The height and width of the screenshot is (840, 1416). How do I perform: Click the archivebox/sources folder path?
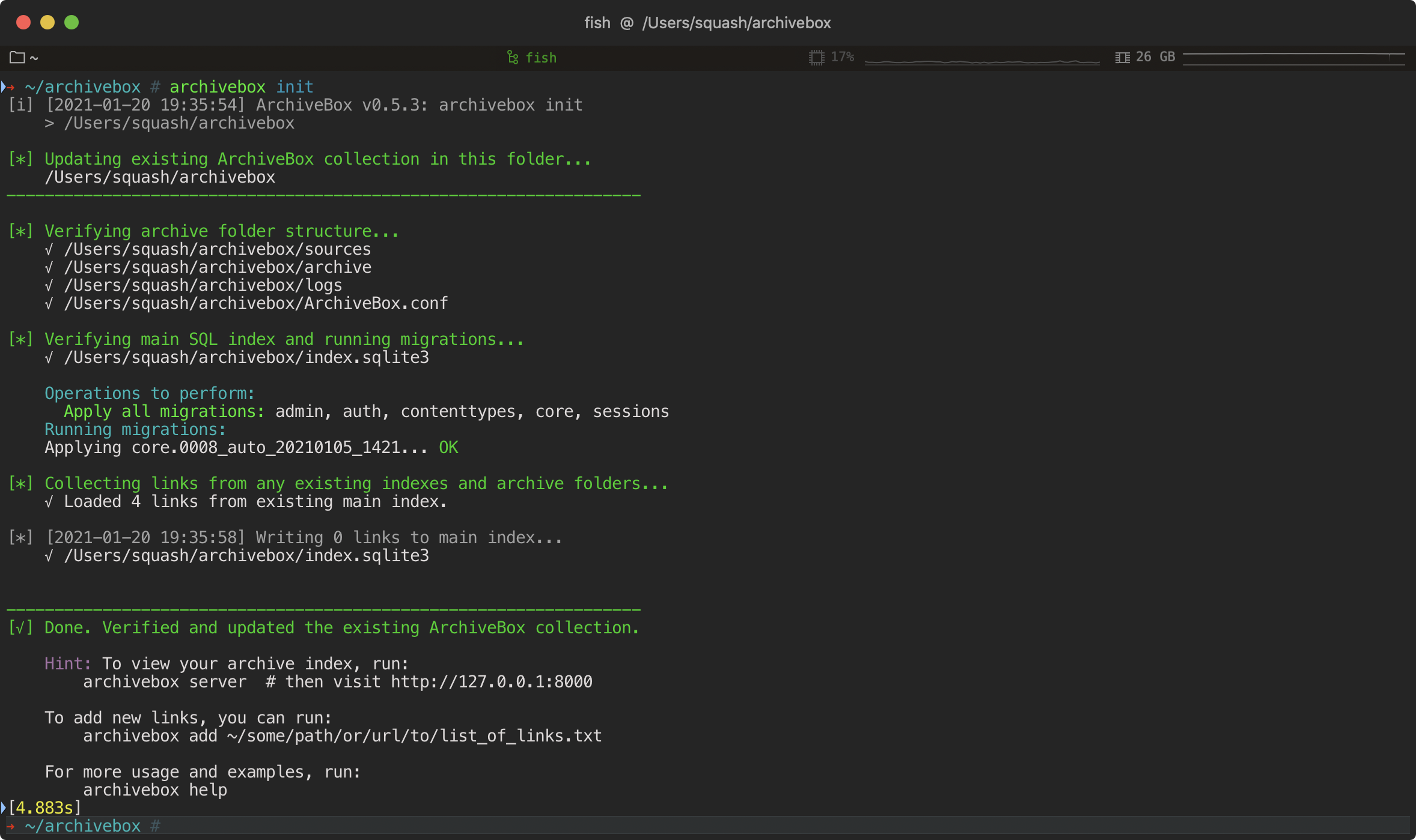click(218, 249)
